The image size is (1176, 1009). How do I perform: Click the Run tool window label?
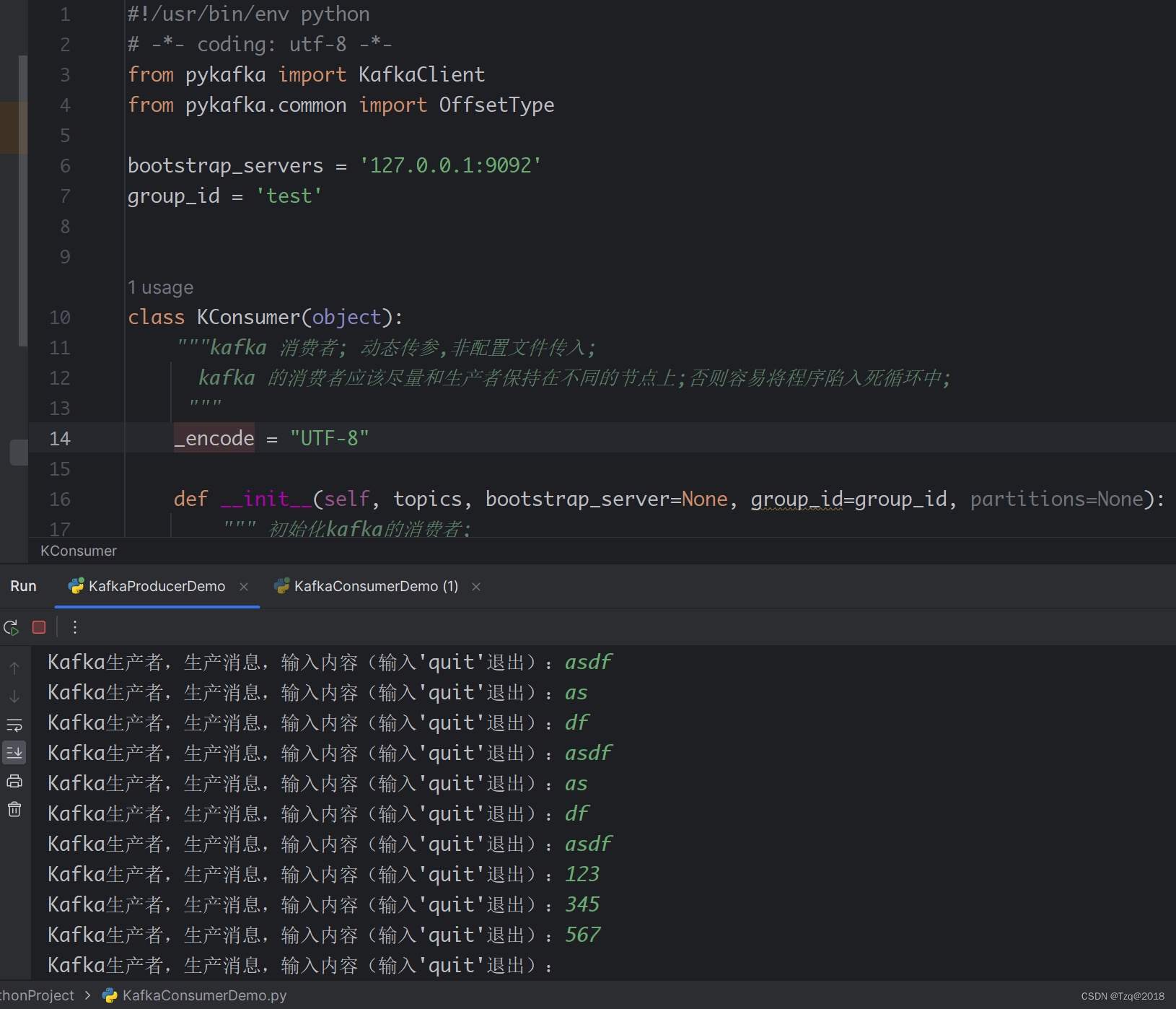click(x=22, y=586)
